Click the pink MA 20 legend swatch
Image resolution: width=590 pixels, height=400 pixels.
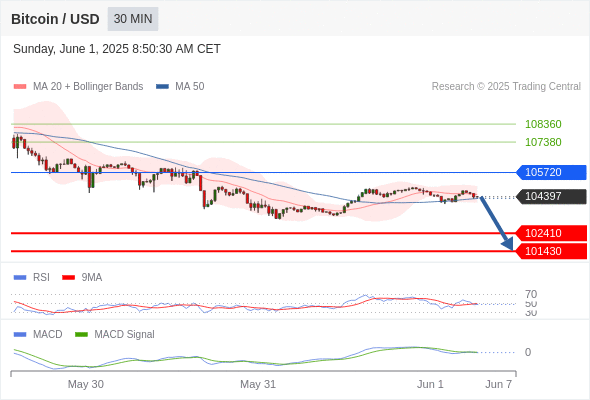pyautogui.click(x=20, y=87)
